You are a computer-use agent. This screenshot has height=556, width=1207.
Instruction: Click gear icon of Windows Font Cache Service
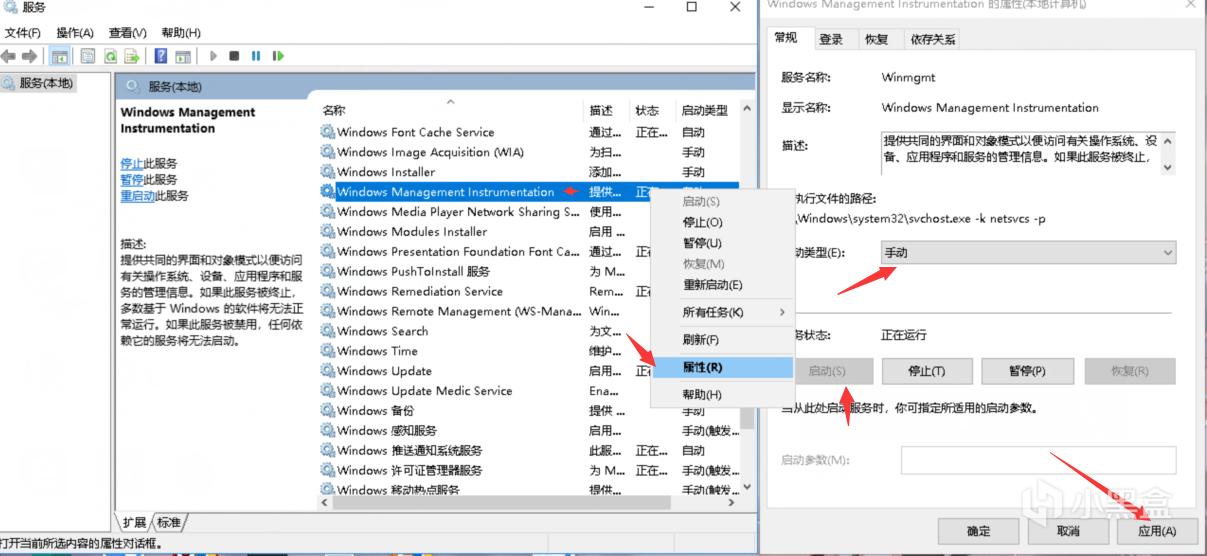coord(328,132)
